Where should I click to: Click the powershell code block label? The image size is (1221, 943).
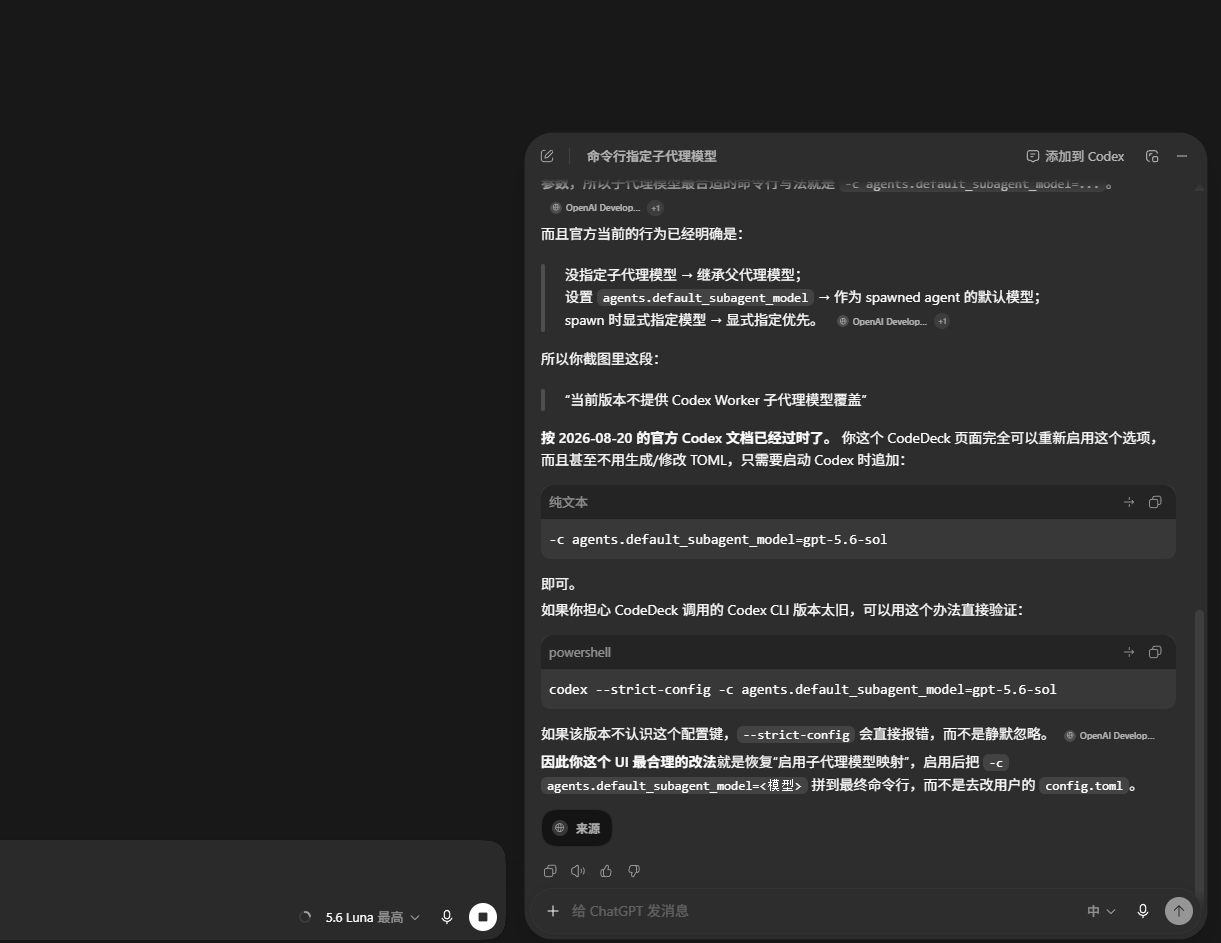pyautogui.click(x=580, y=652)
